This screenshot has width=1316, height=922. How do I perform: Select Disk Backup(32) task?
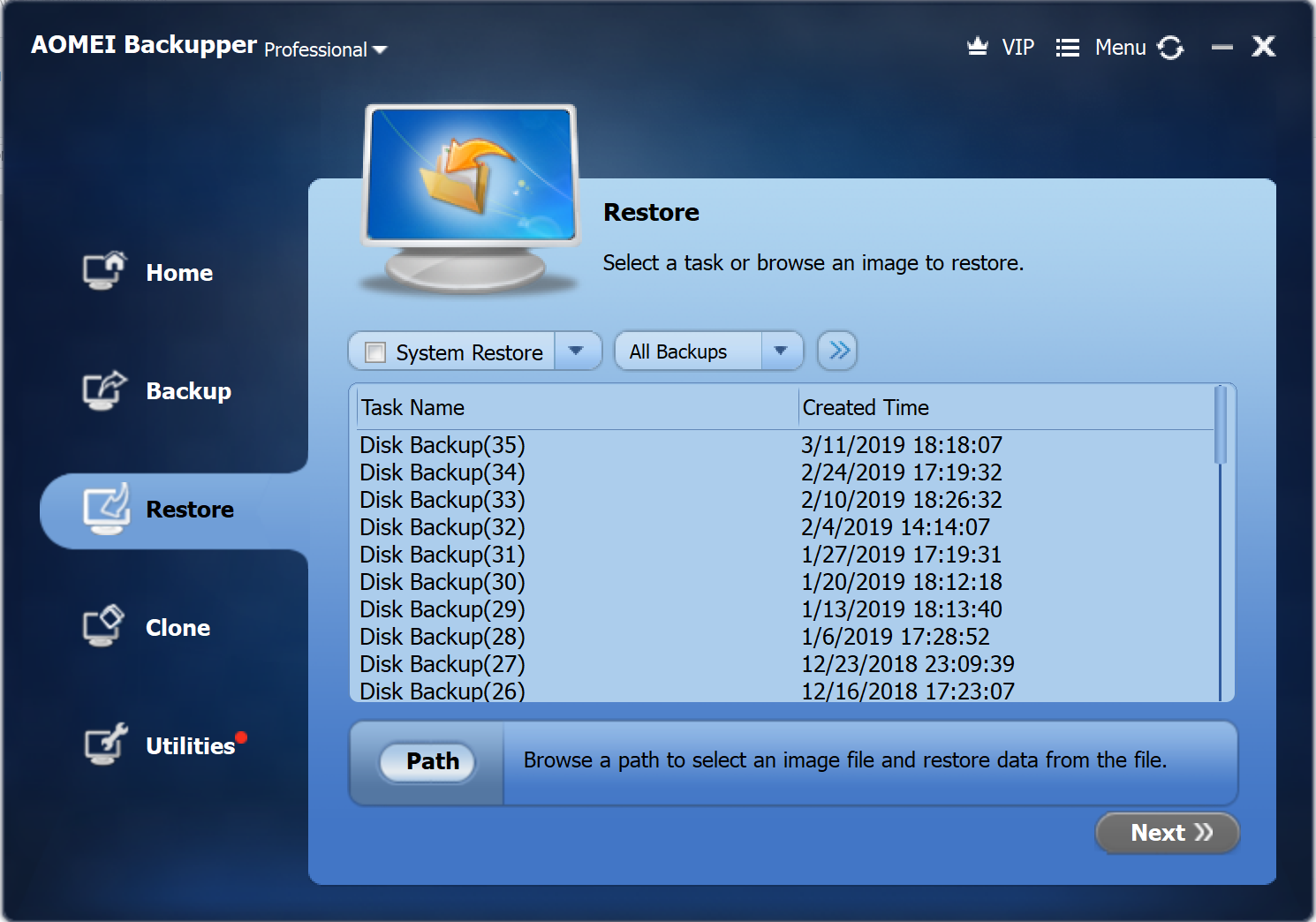point(442,527)
